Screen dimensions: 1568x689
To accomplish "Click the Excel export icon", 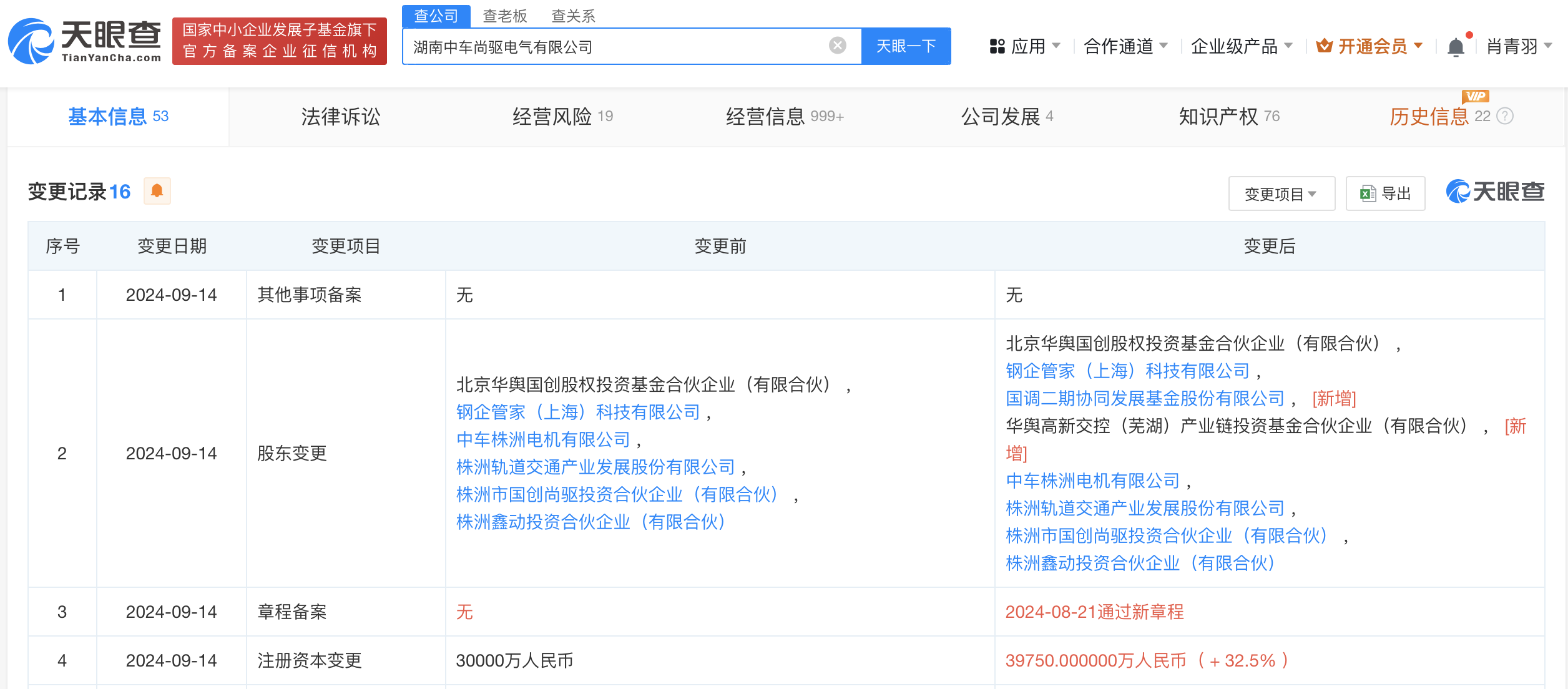I will point(1368,193).
